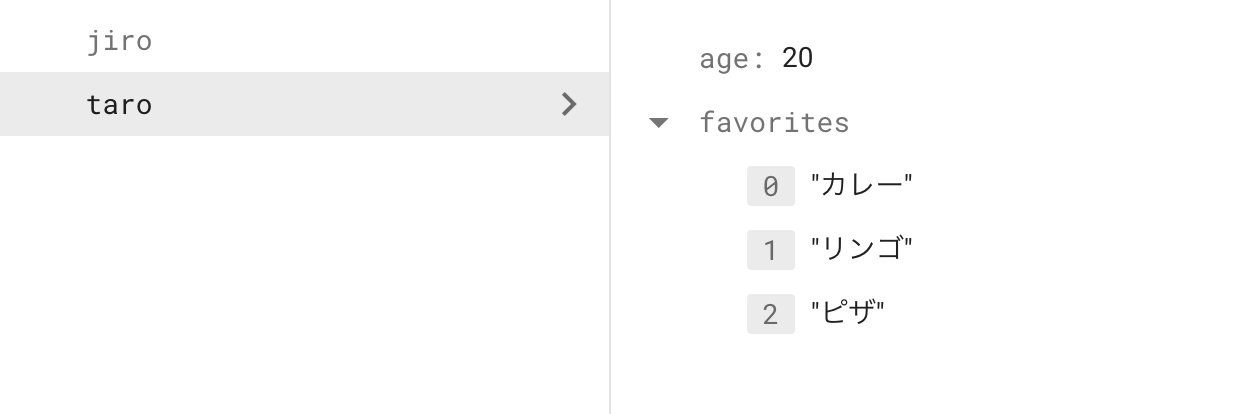Screen dimensions: 1254x414
Task: Click the index 1 badge
Action: click(x=770, y=250)
